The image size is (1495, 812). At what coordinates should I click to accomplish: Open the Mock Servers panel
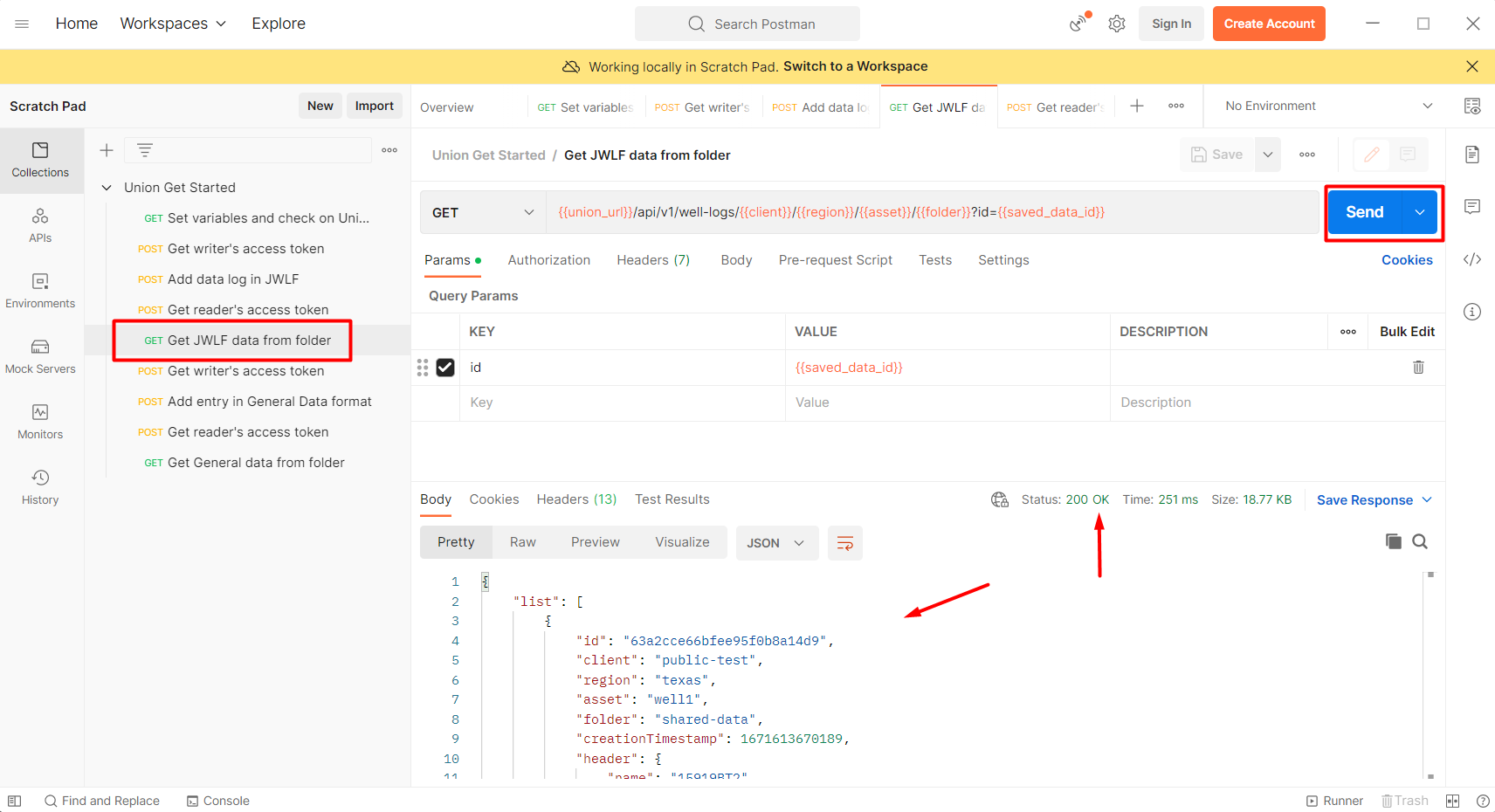40,356
